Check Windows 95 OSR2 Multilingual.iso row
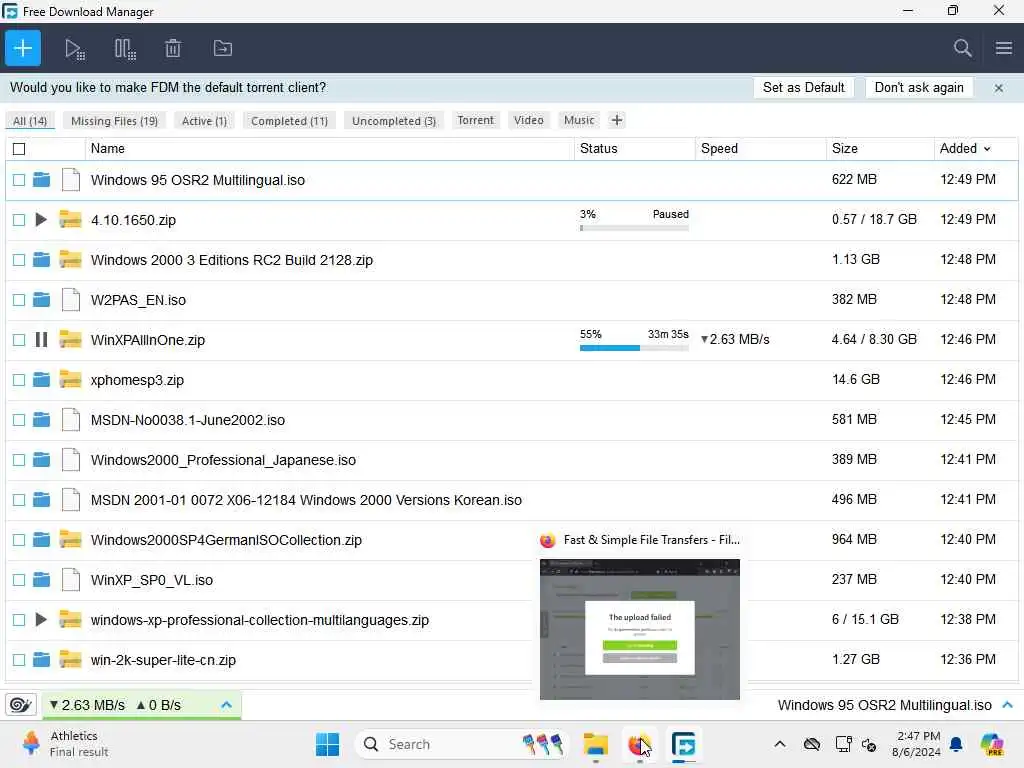The width and height of the screenshot is (1024, 768). click(x=19, y=180)
